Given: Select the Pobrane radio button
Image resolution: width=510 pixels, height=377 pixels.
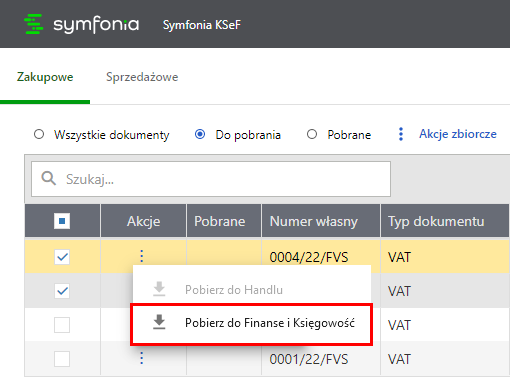Looking at the screenshot, I should 312,134.
